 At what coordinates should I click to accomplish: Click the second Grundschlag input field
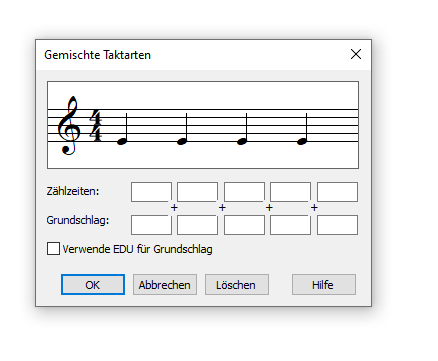197,225
